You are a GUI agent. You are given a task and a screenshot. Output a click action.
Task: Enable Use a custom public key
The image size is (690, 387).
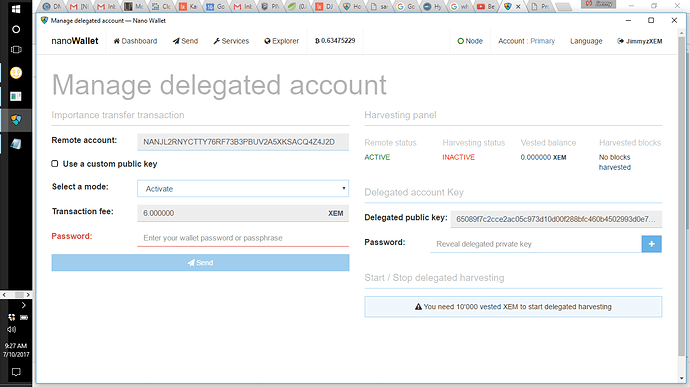pos(55,164)
